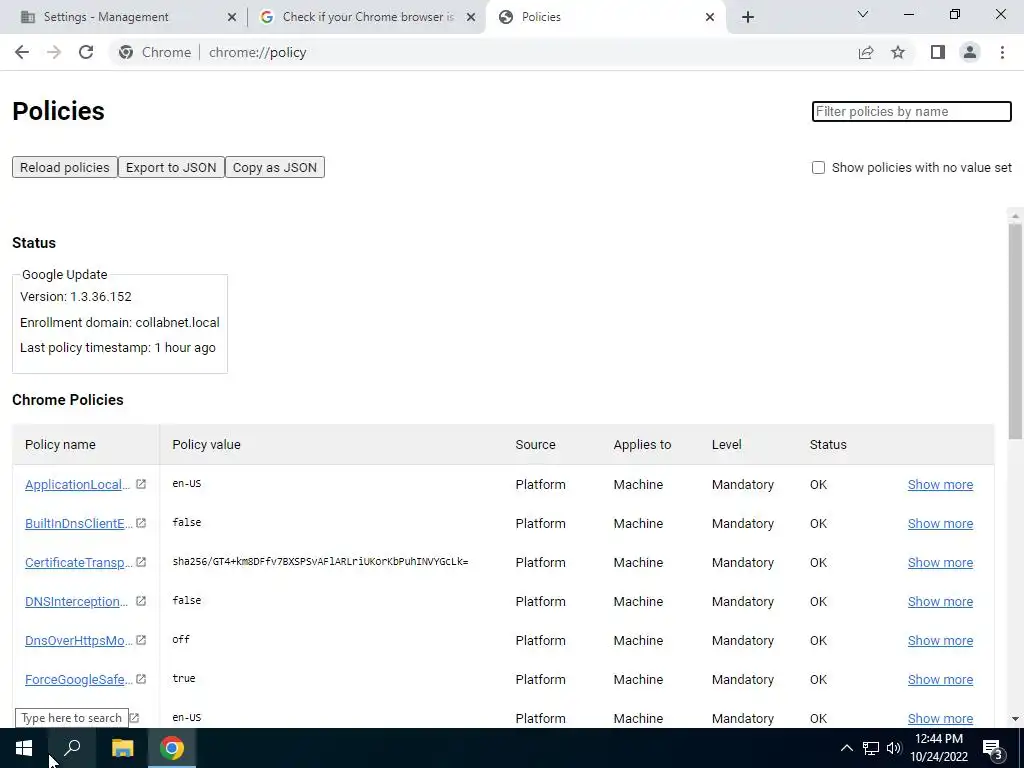Image resolution: width=1024 pixels, height=768 pixels.
Task: Share this page via the share icon
Action: point(866,52)
